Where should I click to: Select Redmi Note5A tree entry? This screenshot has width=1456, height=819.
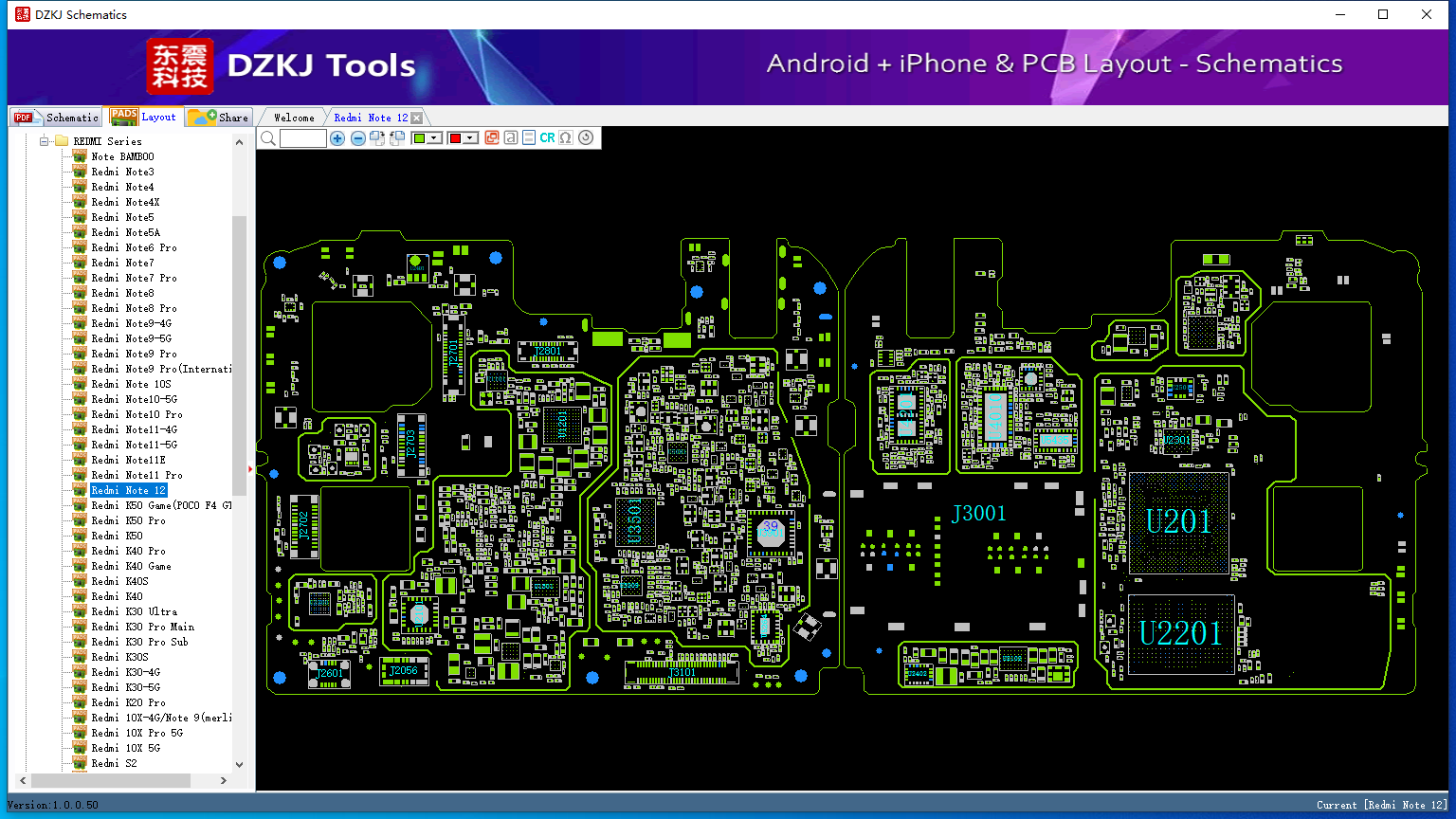click(126, 232)
